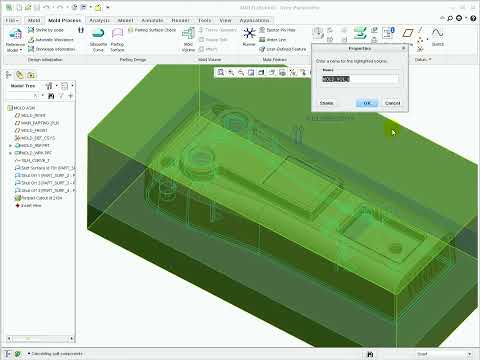The image size is (480, 360).
Task: Select Shut Off 2 in the Model Tree
Action: [45, 183]
